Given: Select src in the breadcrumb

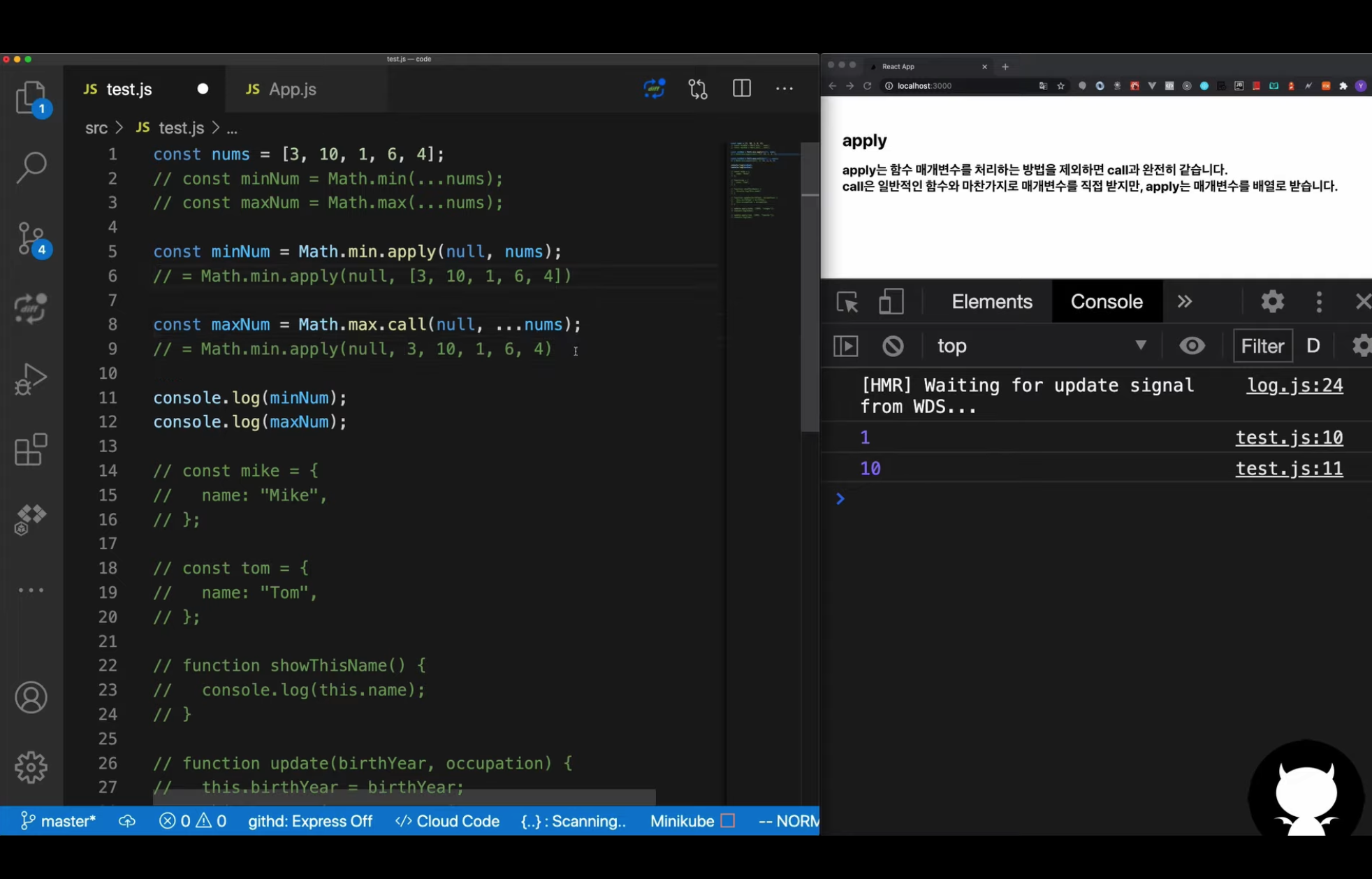Looking at the screenshot, I should (96, 128).
